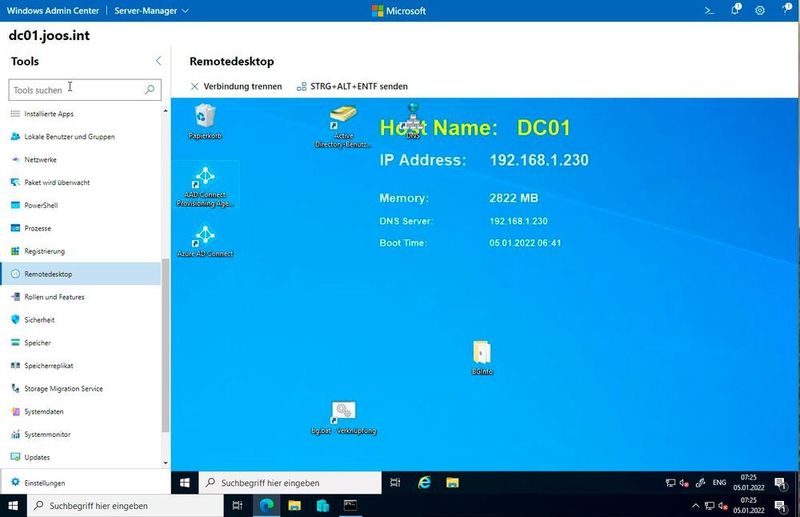Open remote desktop Start button

pyautogui.click(x=185, y=482)
